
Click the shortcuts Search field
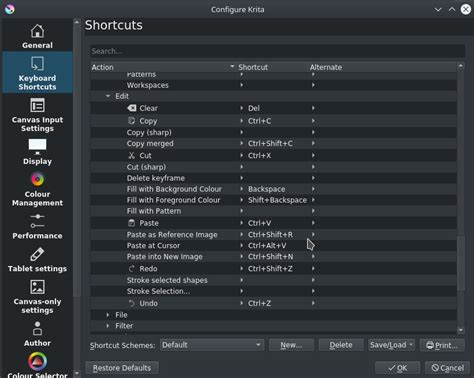coord(277,51)
